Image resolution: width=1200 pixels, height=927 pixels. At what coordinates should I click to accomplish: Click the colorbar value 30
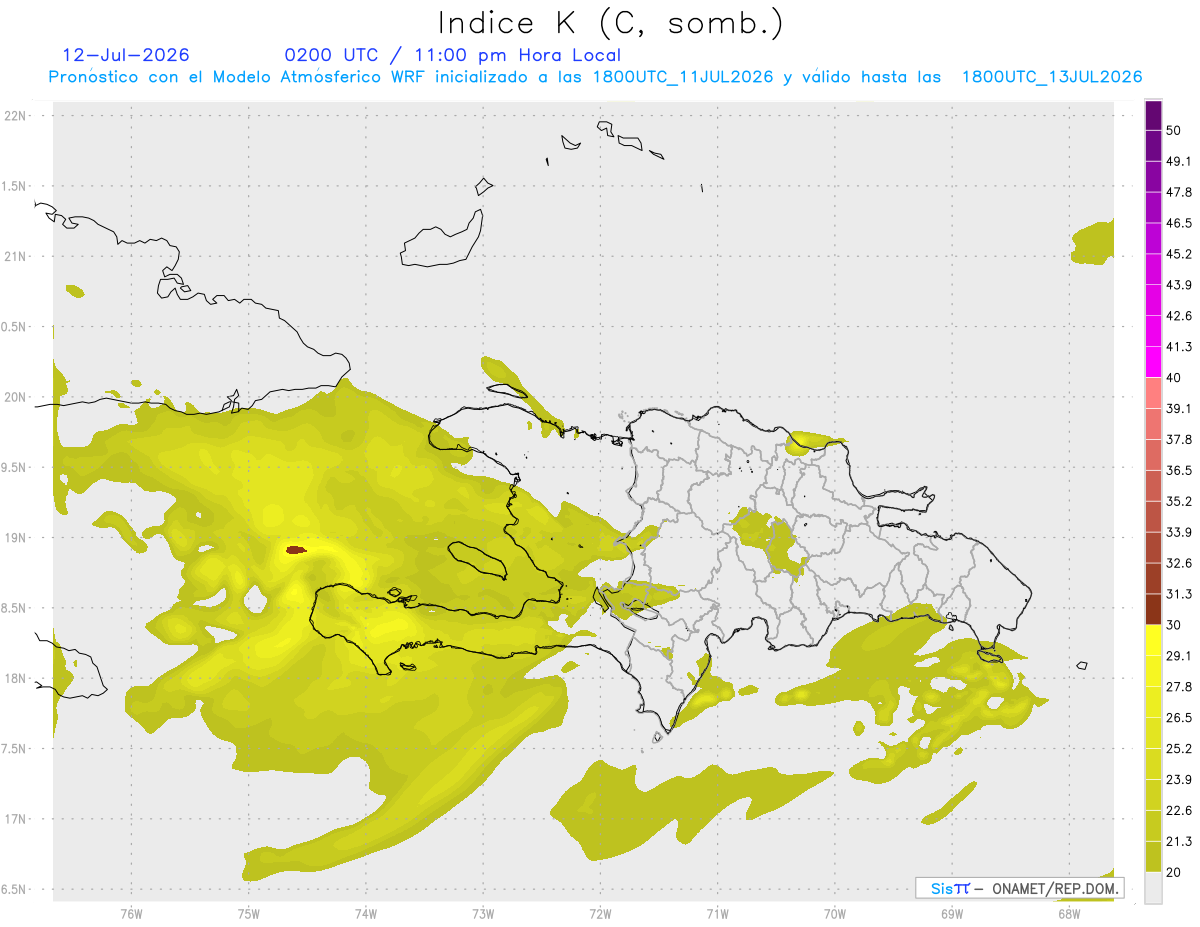(1174, 625)
